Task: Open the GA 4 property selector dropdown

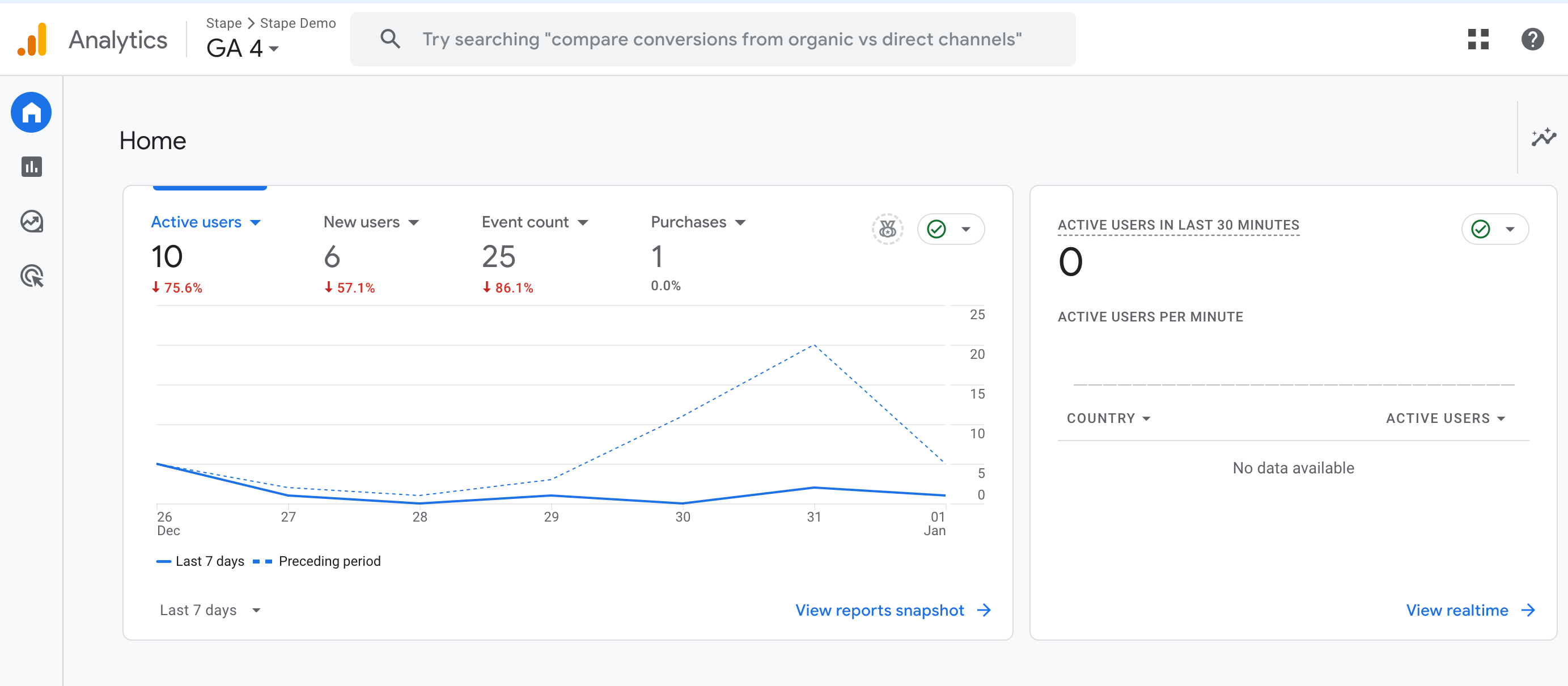Action: coord(243,48)
